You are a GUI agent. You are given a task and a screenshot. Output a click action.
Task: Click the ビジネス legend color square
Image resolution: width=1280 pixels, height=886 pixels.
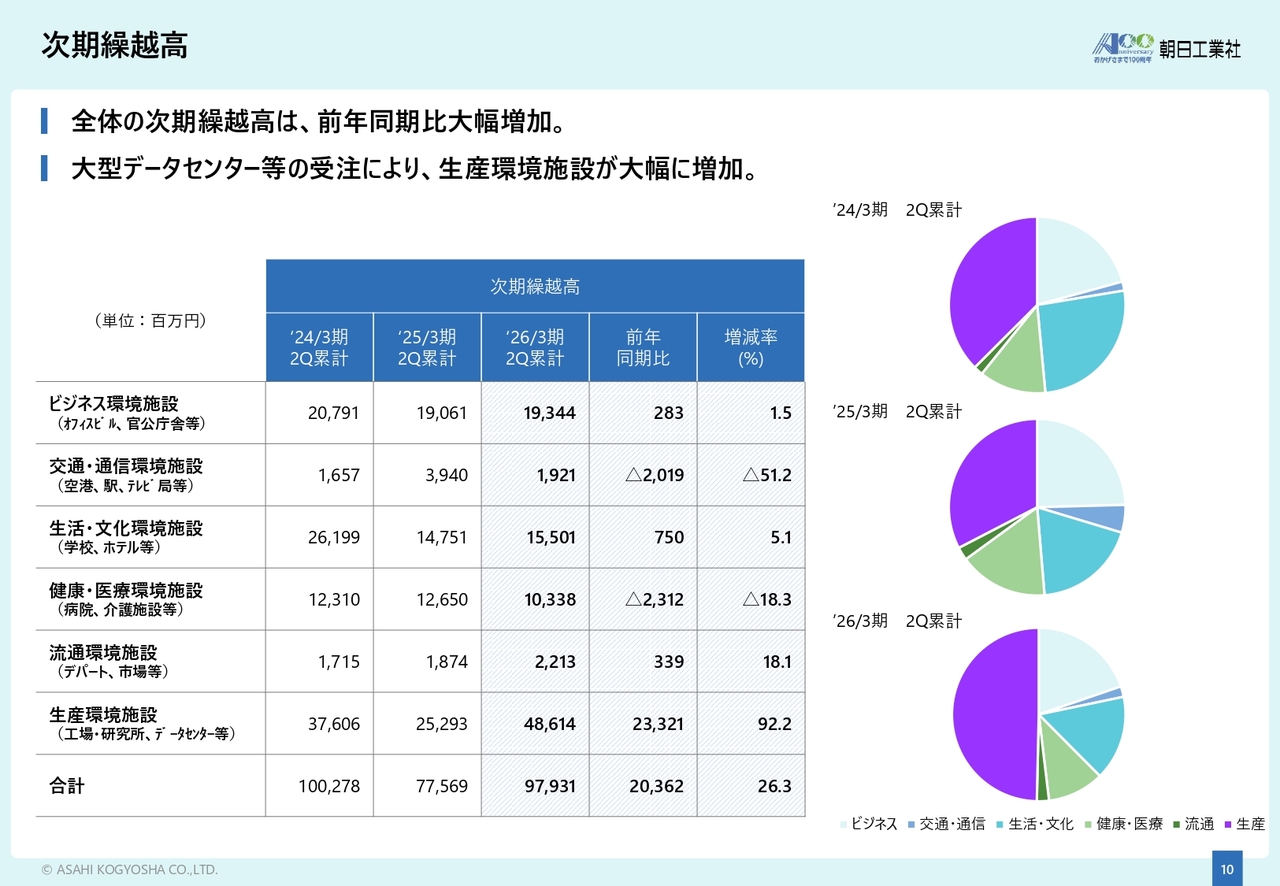click(843, 825)
